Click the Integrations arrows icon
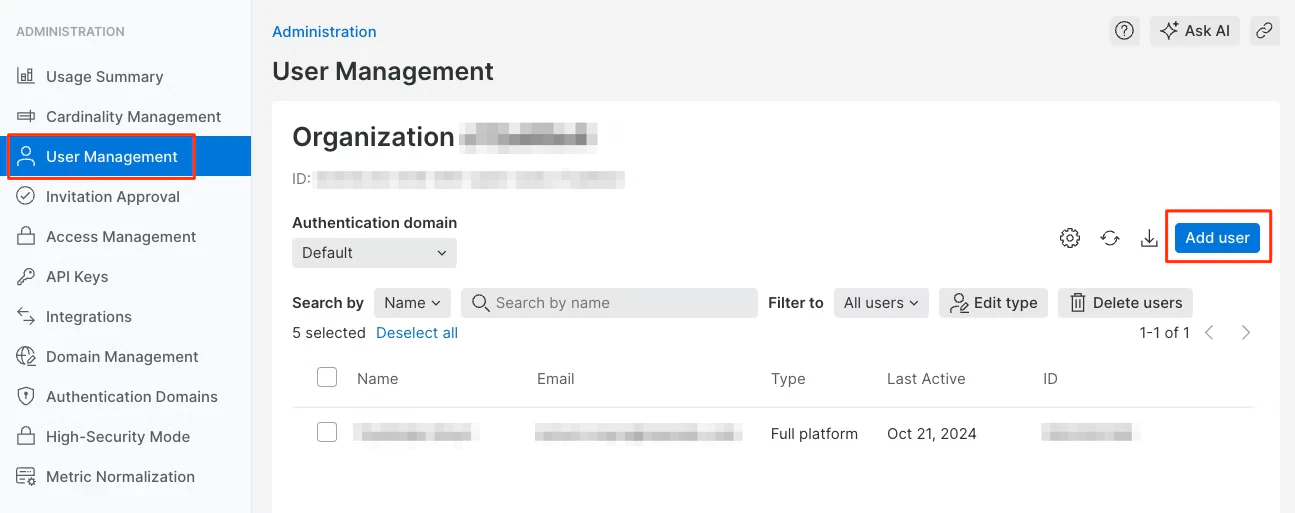1295x513 pixels. tap(26, 316)
